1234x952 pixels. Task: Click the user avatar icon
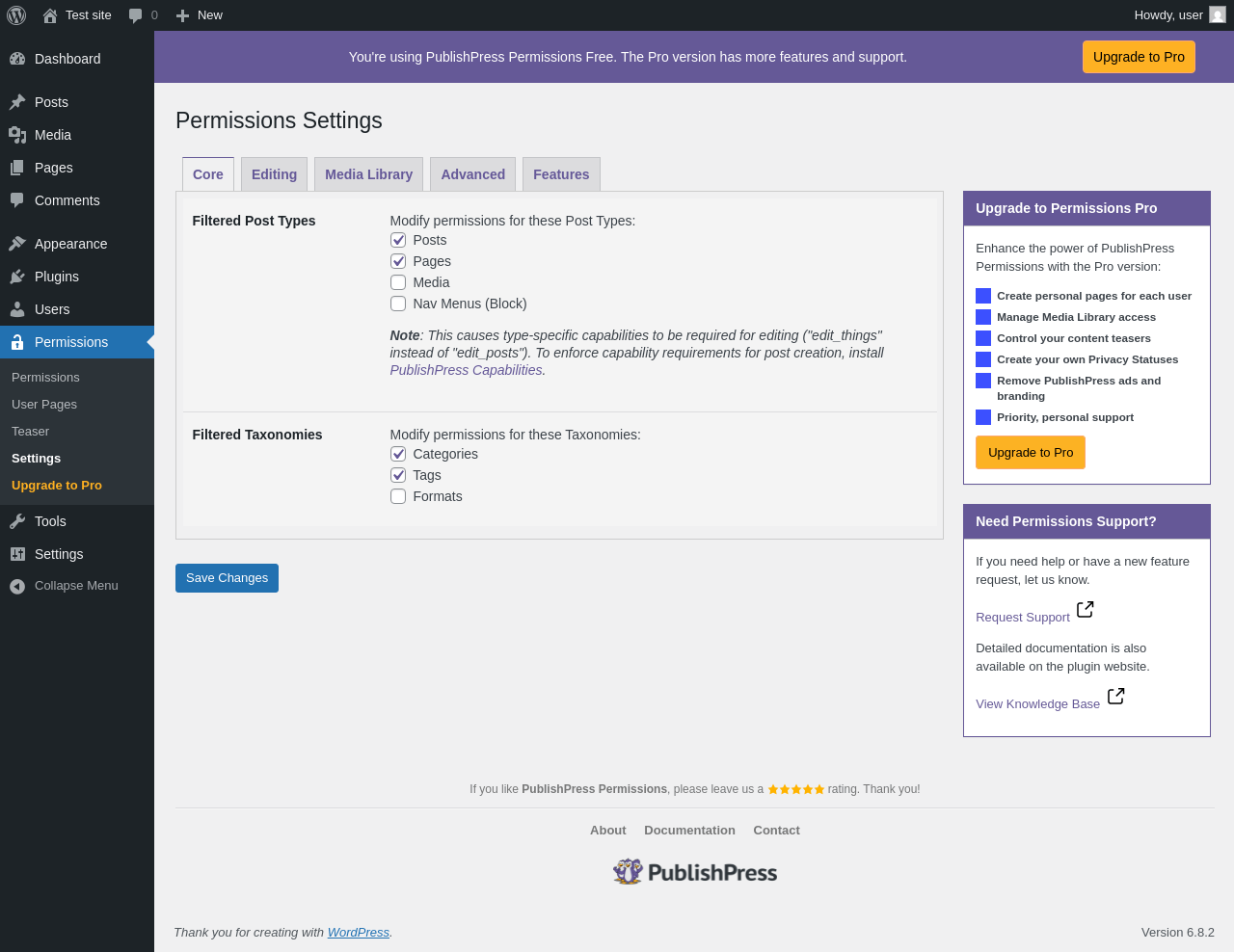coord(1218,15)
